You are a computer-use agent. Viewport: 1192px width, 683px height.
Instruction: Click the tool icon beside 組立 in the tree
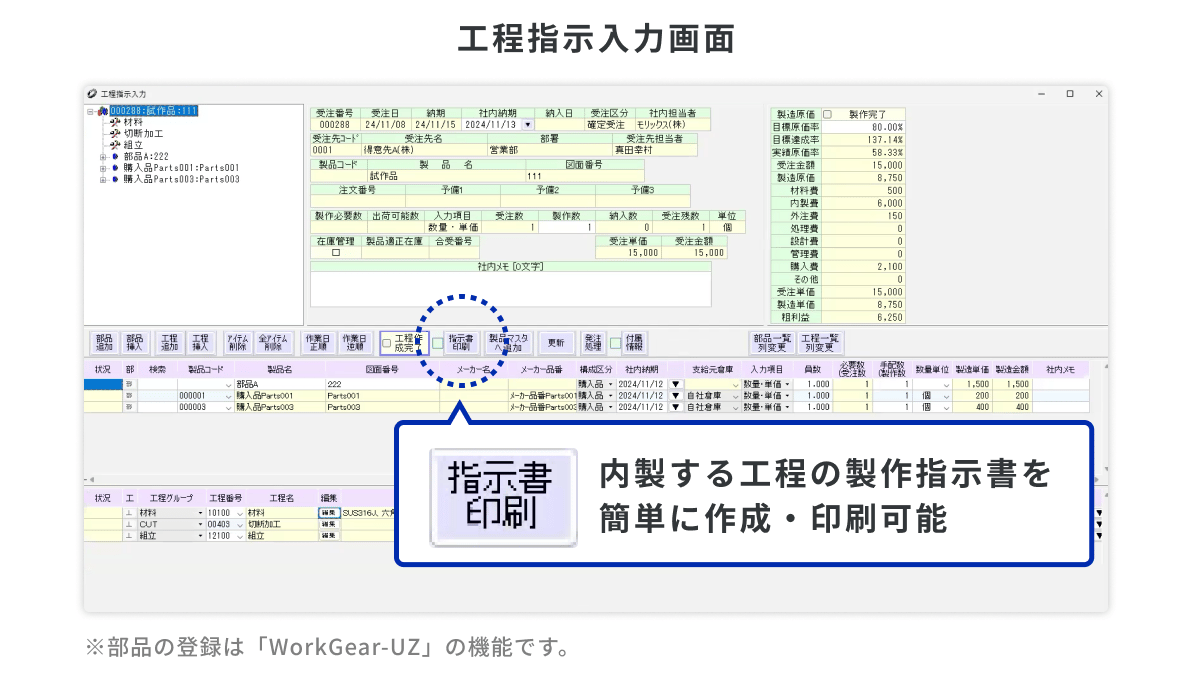115,145
